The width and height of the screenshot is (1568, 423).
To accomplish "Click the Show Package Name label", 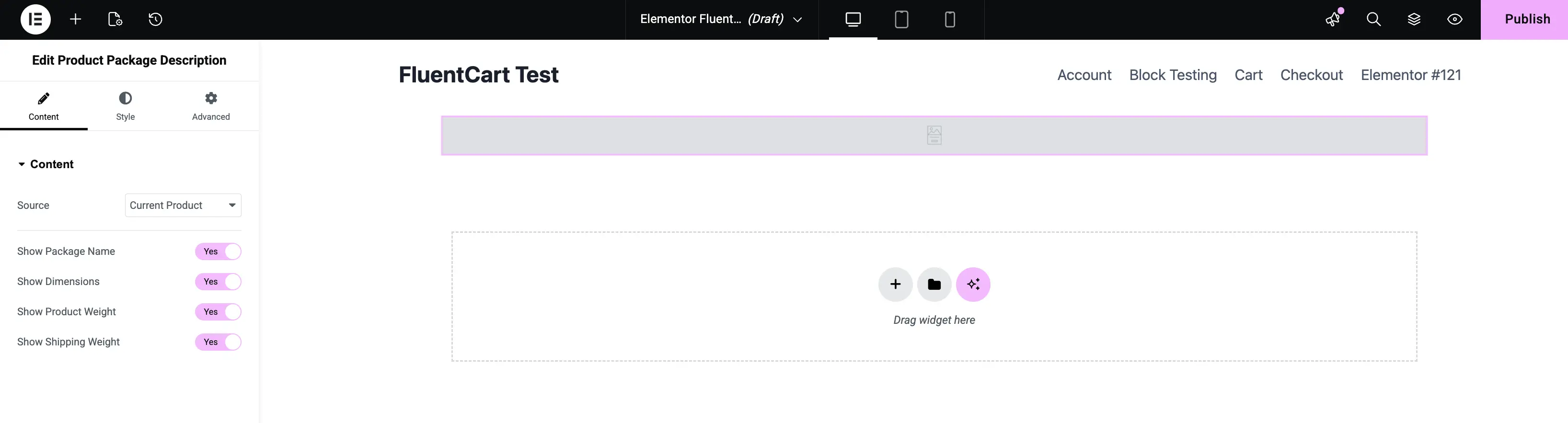I will 66,252.
